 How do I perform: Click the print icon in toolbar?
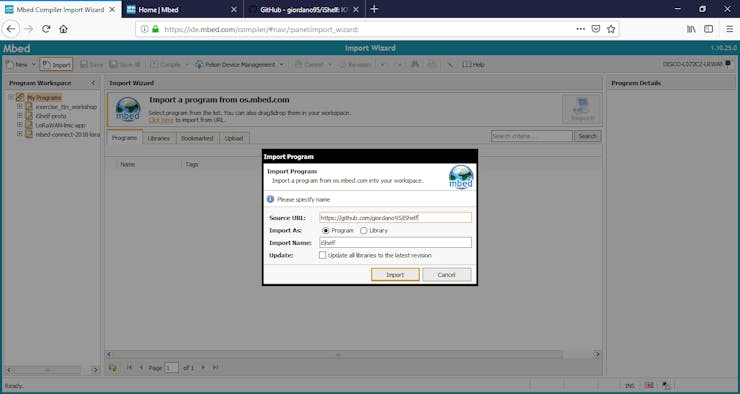[432, 64]
